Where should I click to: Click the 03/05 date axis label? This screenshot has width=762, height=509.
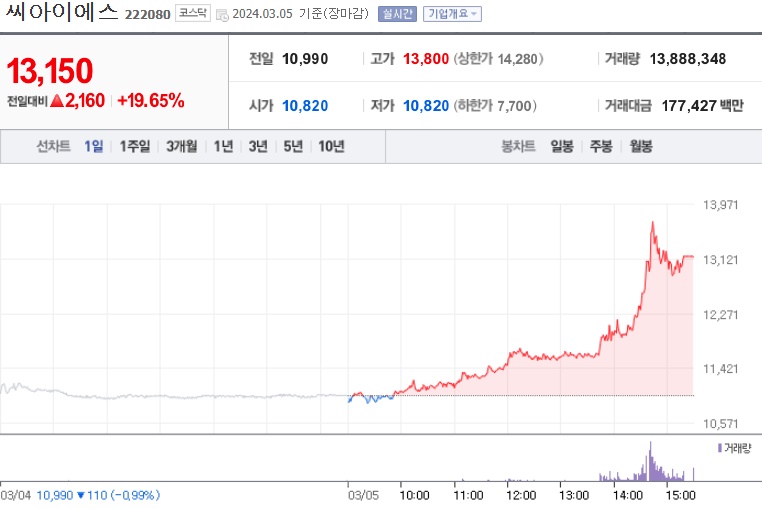pyautogui.click(x=363, y=495)
